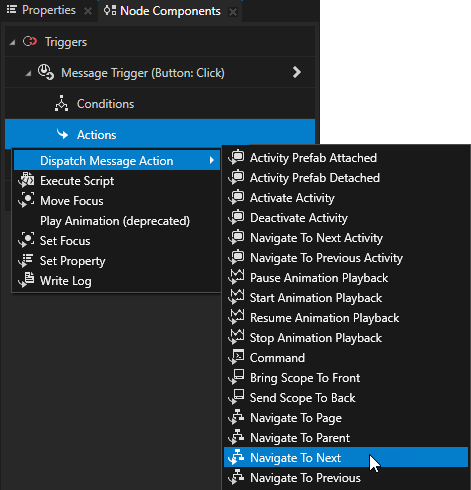The image size is (471, 490).
Task: Click the Execute Script icon
Action: 26,180
